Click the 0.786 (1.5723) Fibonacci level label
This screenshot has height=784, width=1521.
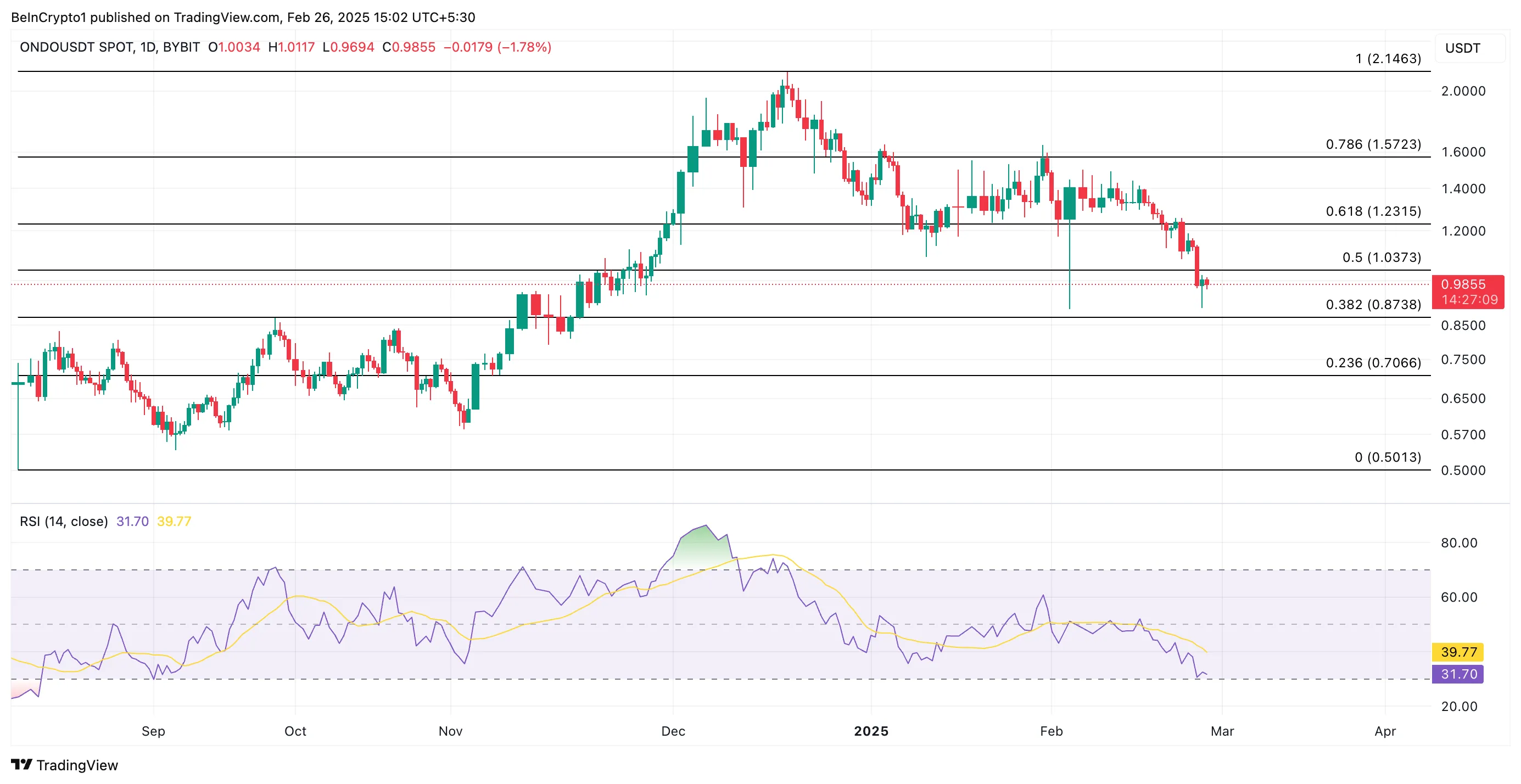(x=1373, y=144)
